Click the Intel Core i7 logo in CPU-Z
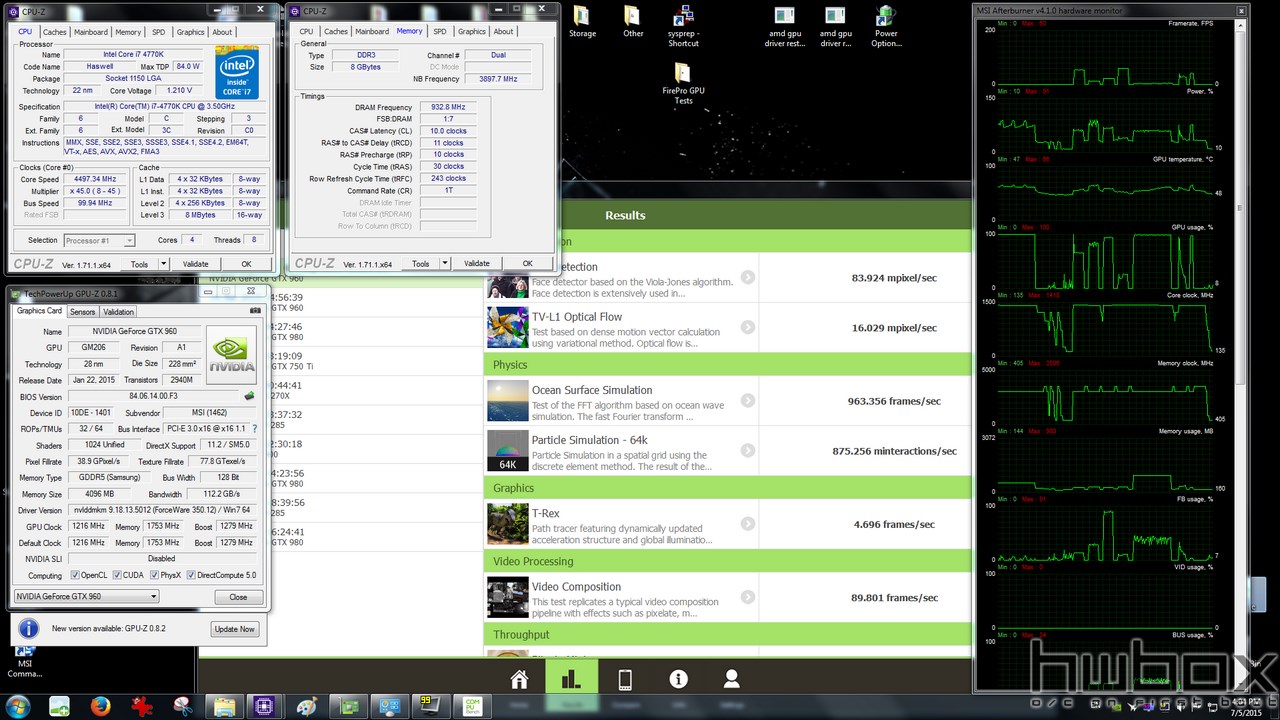Viewport: 1280px width, 720px height. [x=237, y=71]
